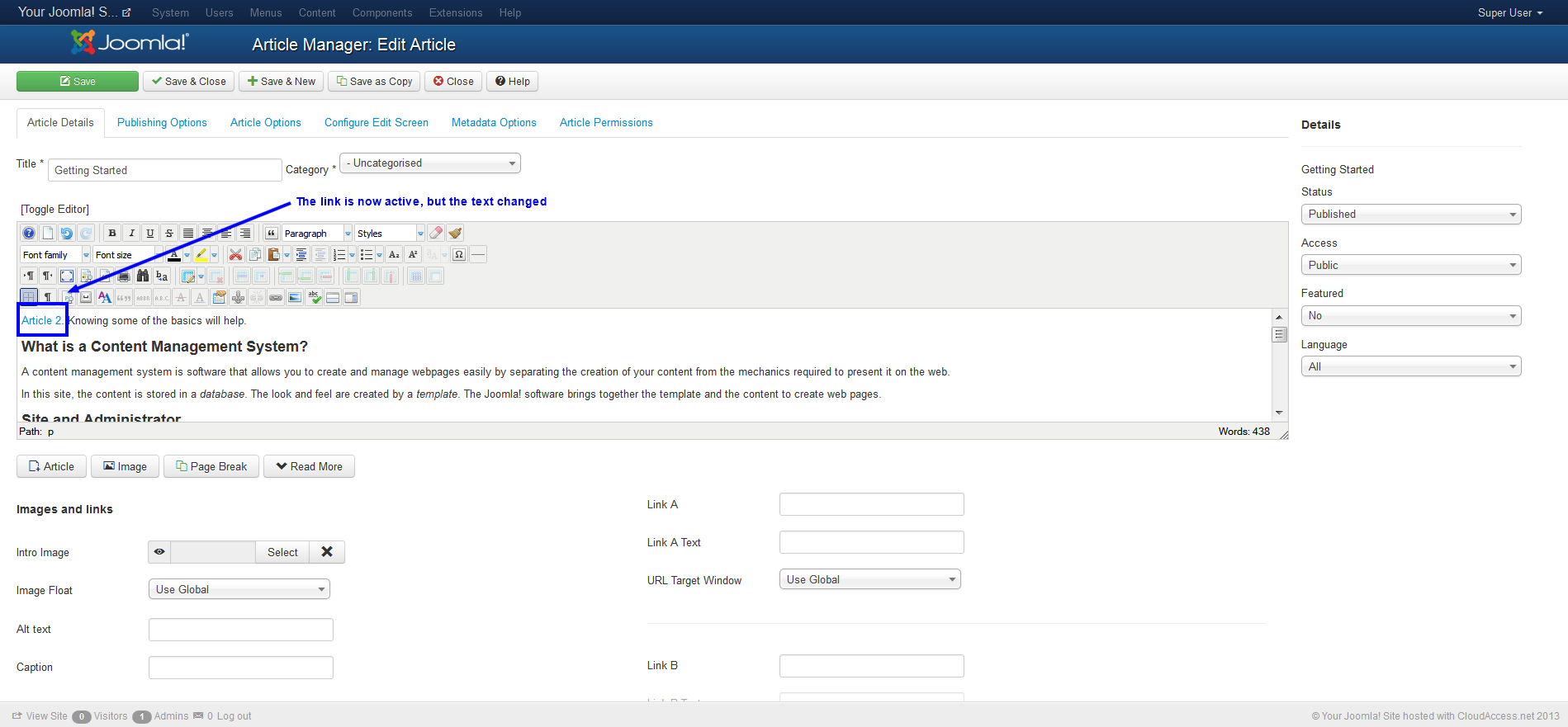This screenshot has width=1568, height=727.
Task: Click Save & Close button
Action: [x=189, y=81]
